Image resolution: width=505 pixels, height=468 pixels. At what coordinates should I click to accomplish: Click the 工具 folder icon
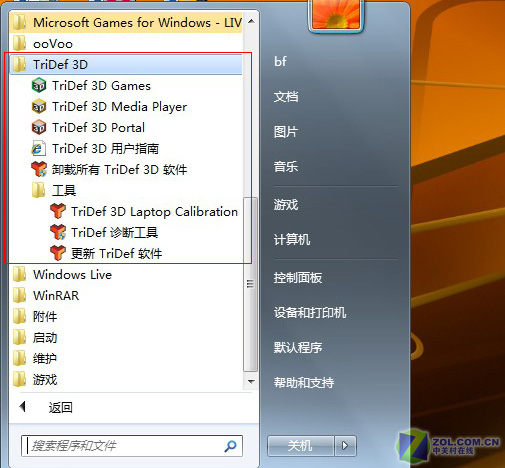[x=39, y=190]
